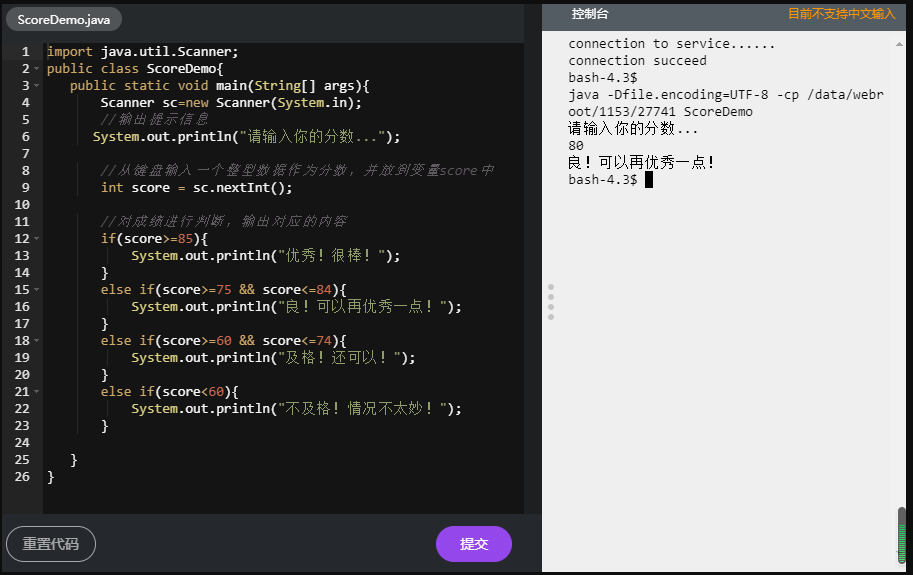Click the dotted splitter handle between panels

click(x=551, y=302)
